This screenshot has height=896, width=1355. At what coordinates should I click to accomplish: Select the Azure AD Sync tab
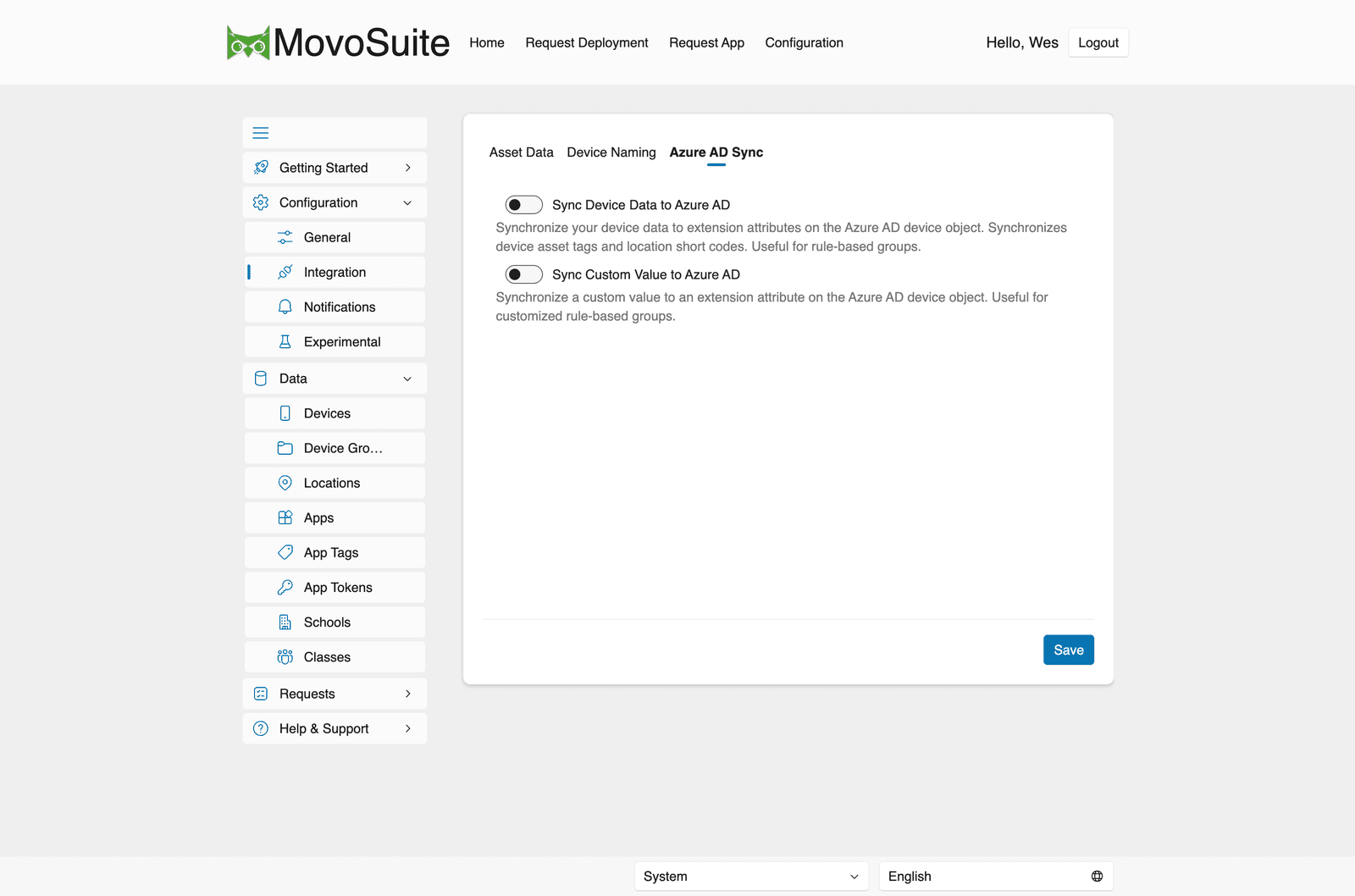tap(716, 152)
